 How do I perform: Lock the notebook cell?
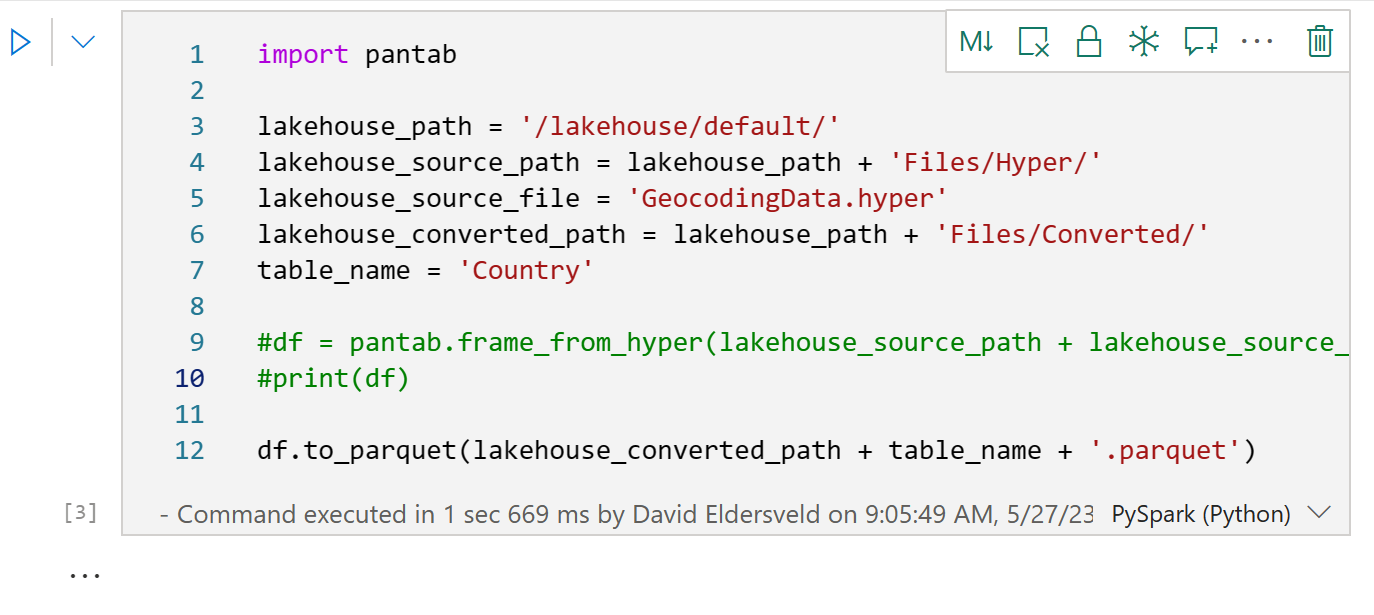(x=1088, y=41)
